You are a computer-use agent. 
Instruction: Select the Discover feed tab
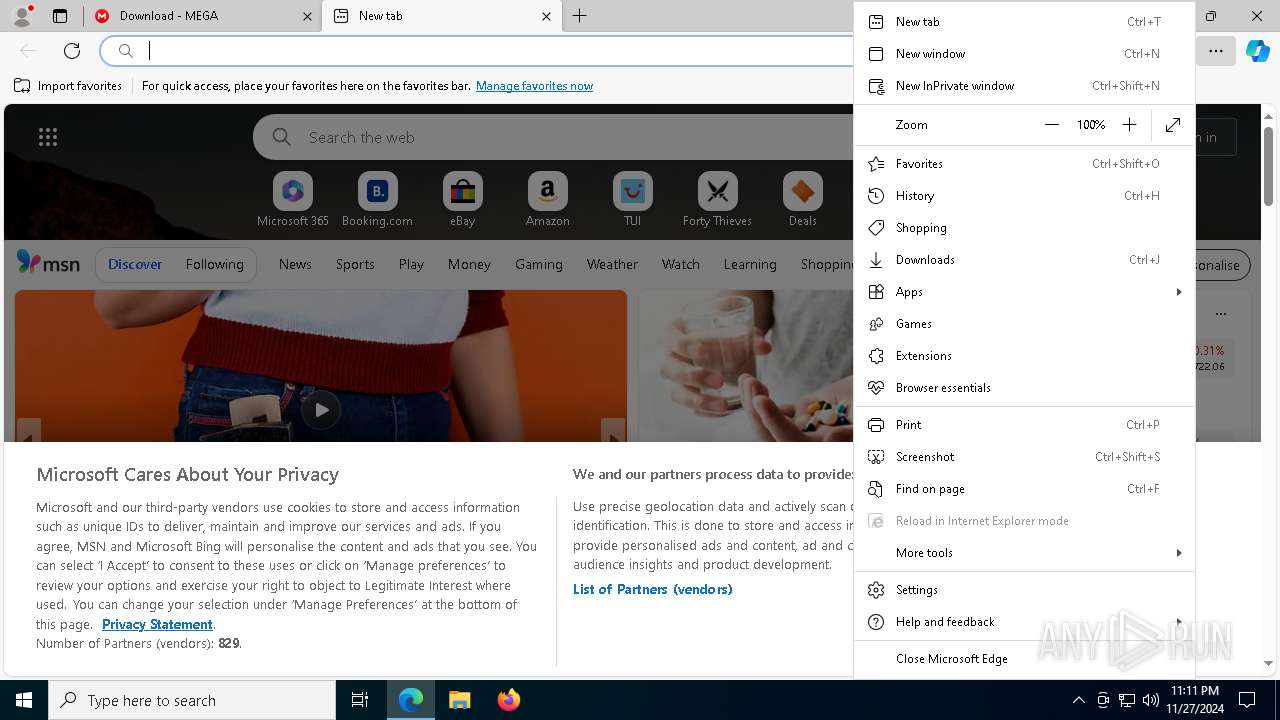tap(135, 264)
